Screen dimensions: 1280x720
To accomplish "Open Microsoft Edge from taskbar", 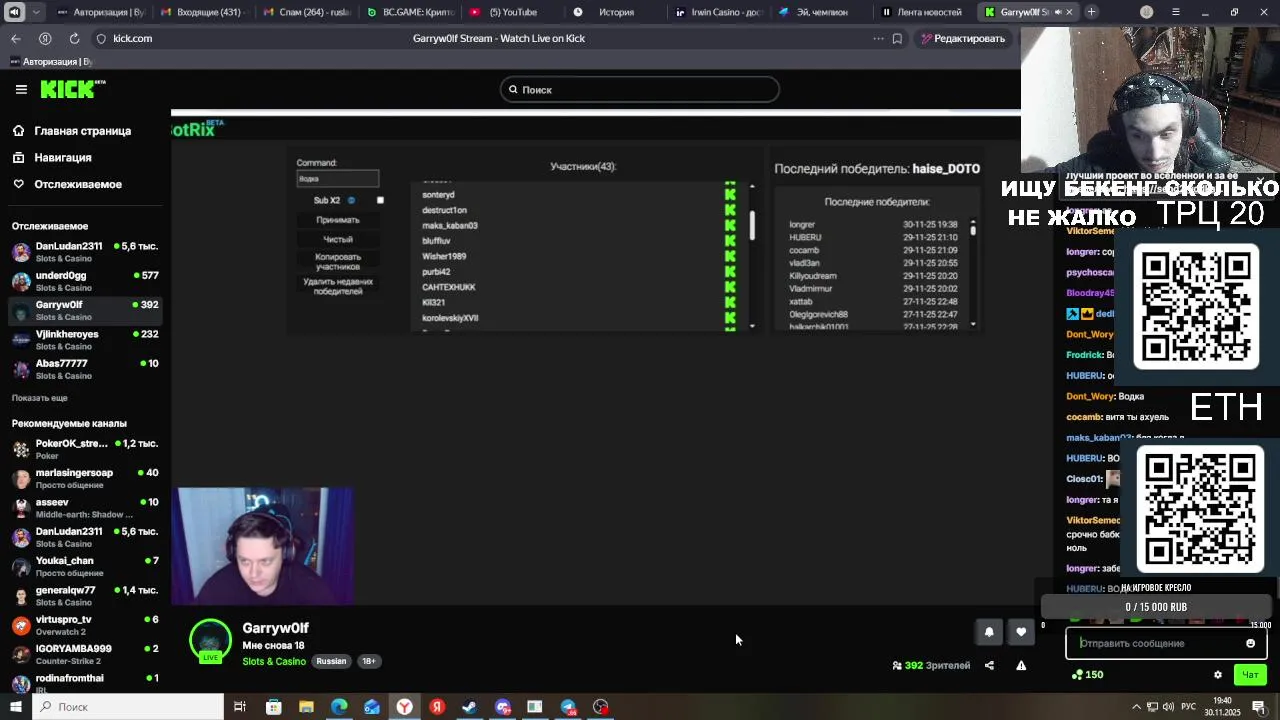I will [339, 707].
